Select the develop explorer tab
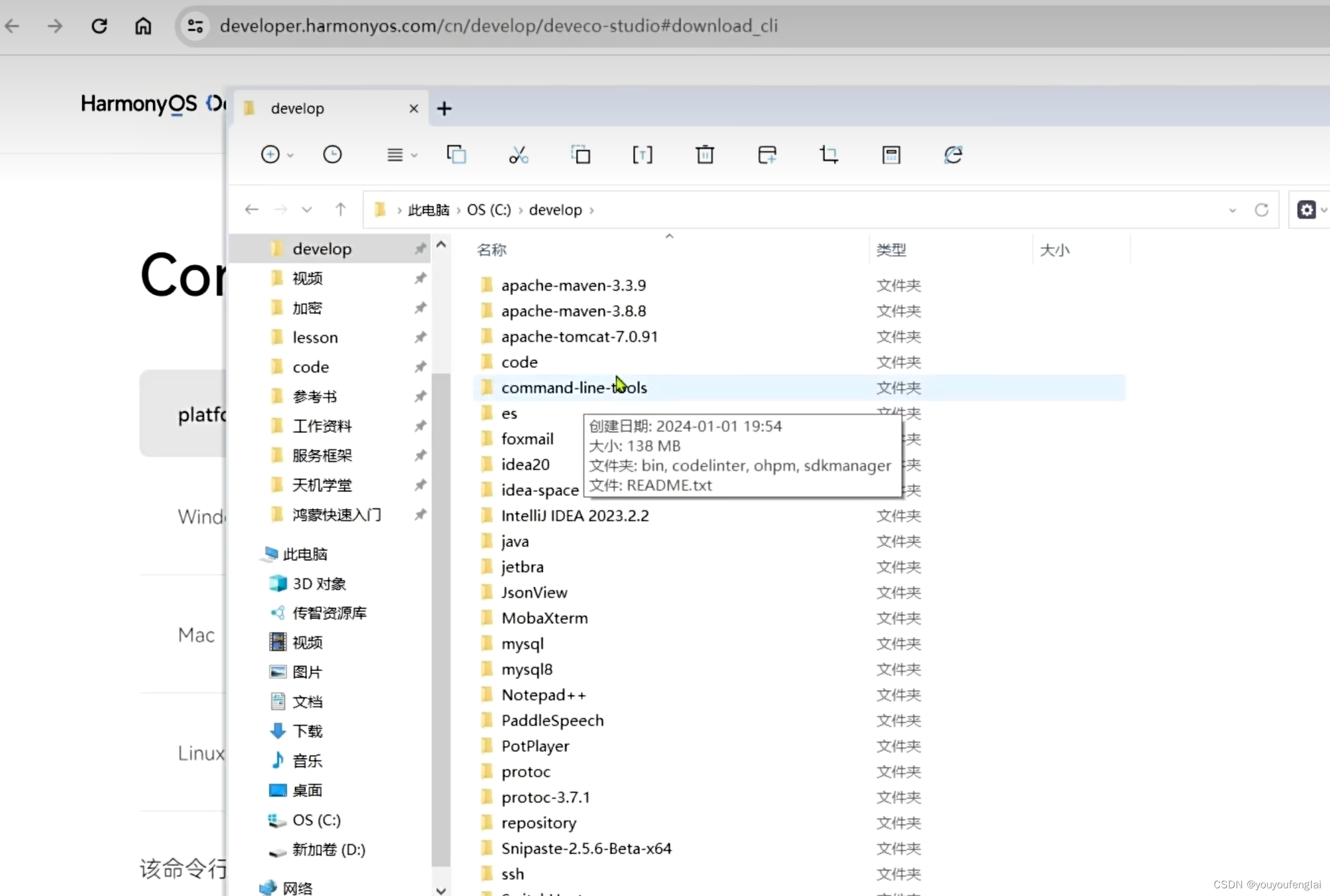This screenshot has height=896, width=1330. pos(331,109)
